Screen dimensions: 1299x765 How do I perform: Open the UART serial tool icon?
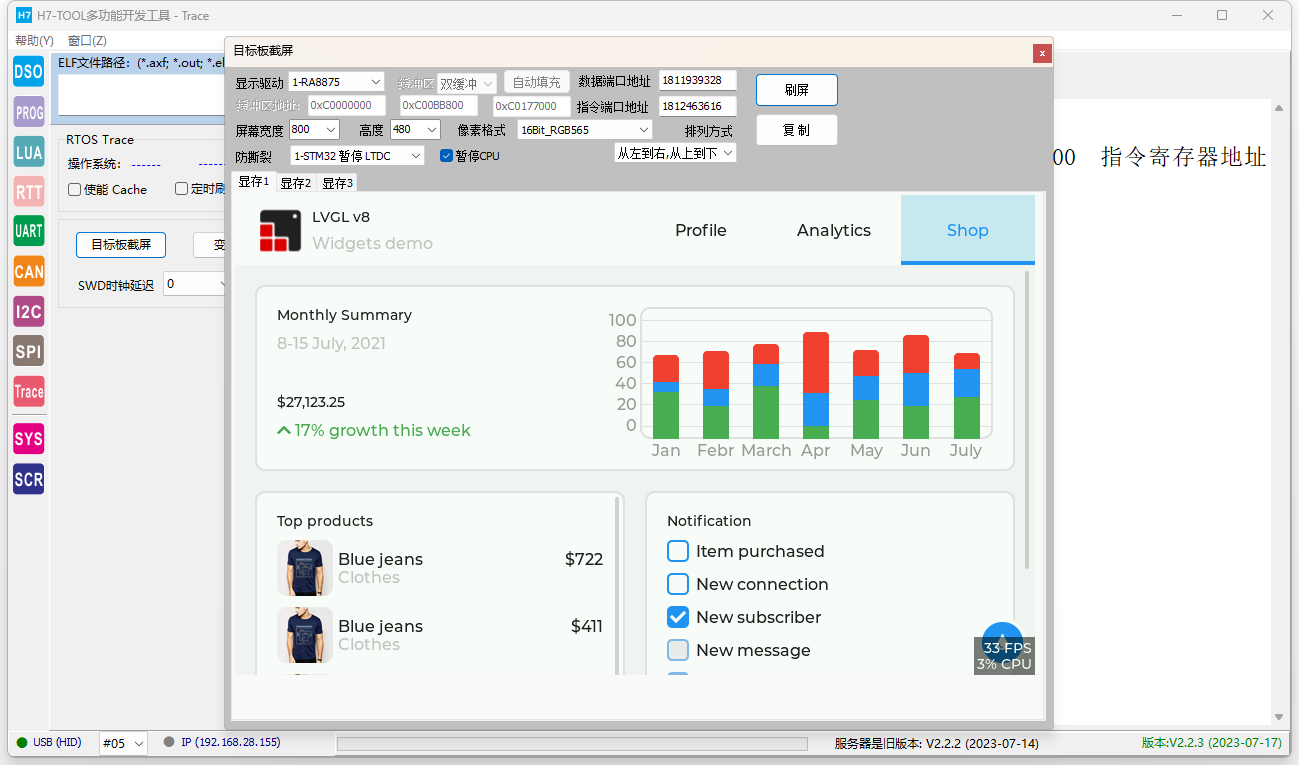pos(29,231)
